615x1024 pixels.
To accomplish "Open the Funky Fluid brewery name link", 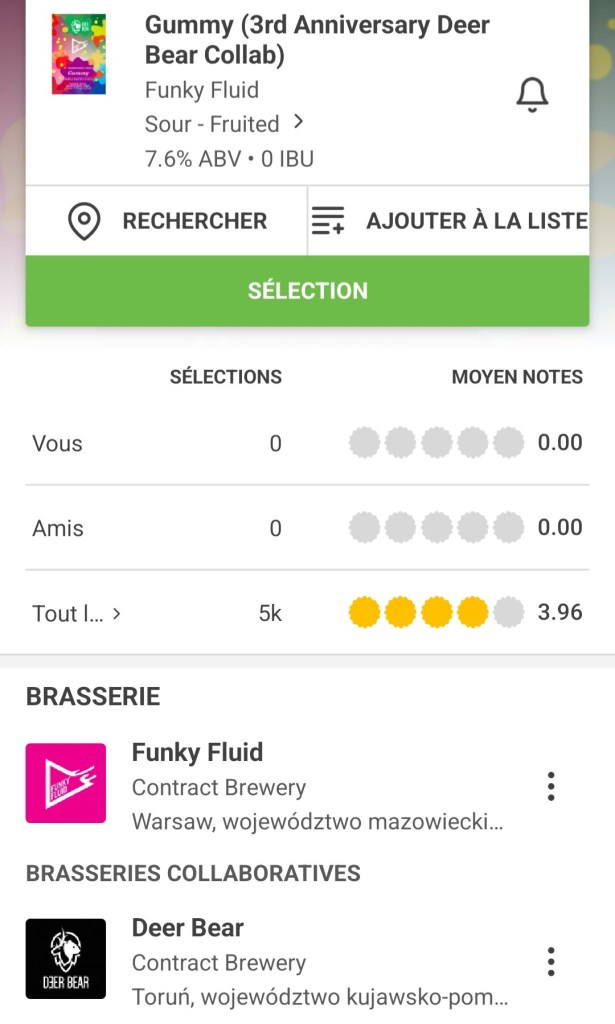I will click(x=198, y=752).
